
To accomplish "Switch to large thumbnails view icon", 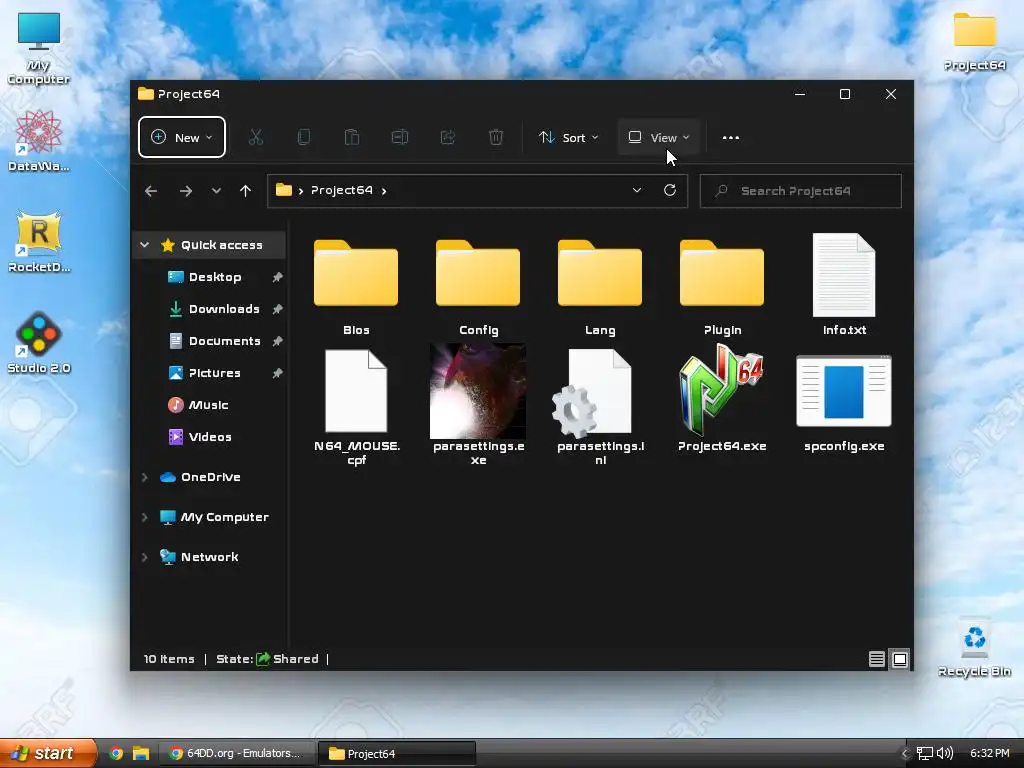I will coord(899,659).
